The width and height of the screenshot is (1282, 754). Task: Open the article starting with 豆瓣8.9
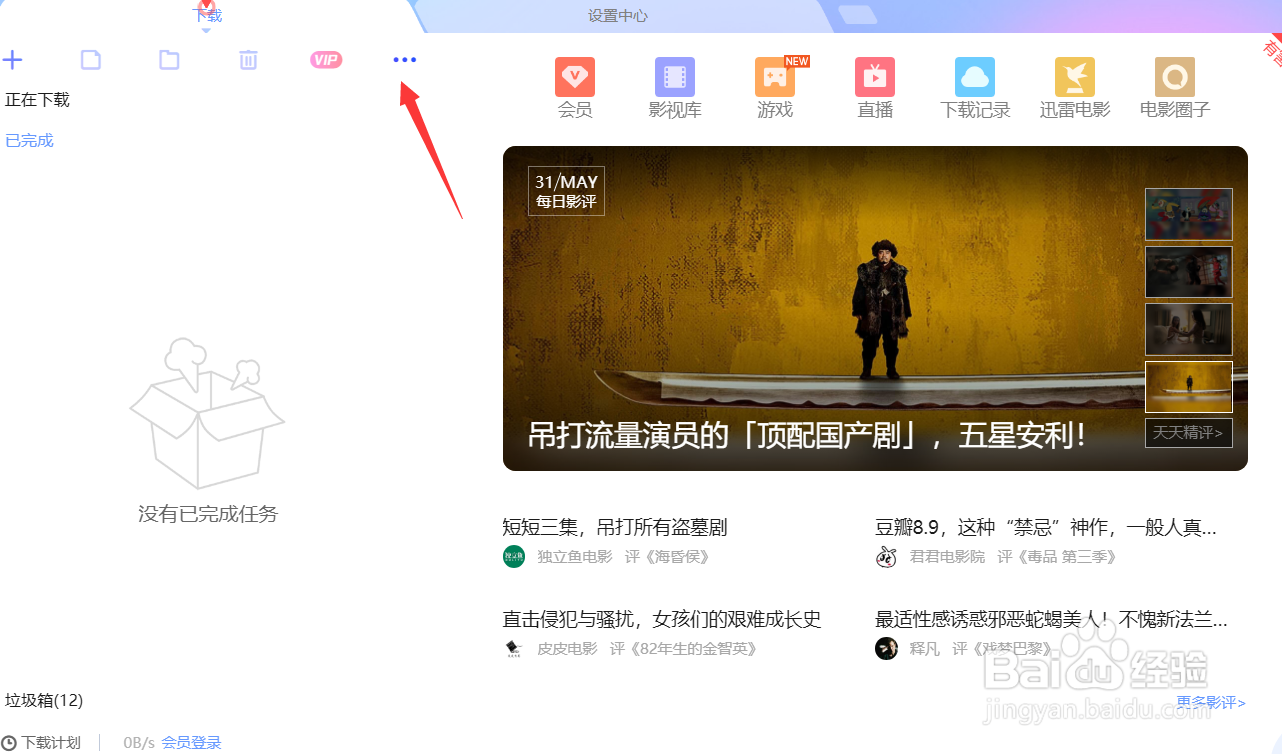pyautogui.click(x=1046, y=527)
